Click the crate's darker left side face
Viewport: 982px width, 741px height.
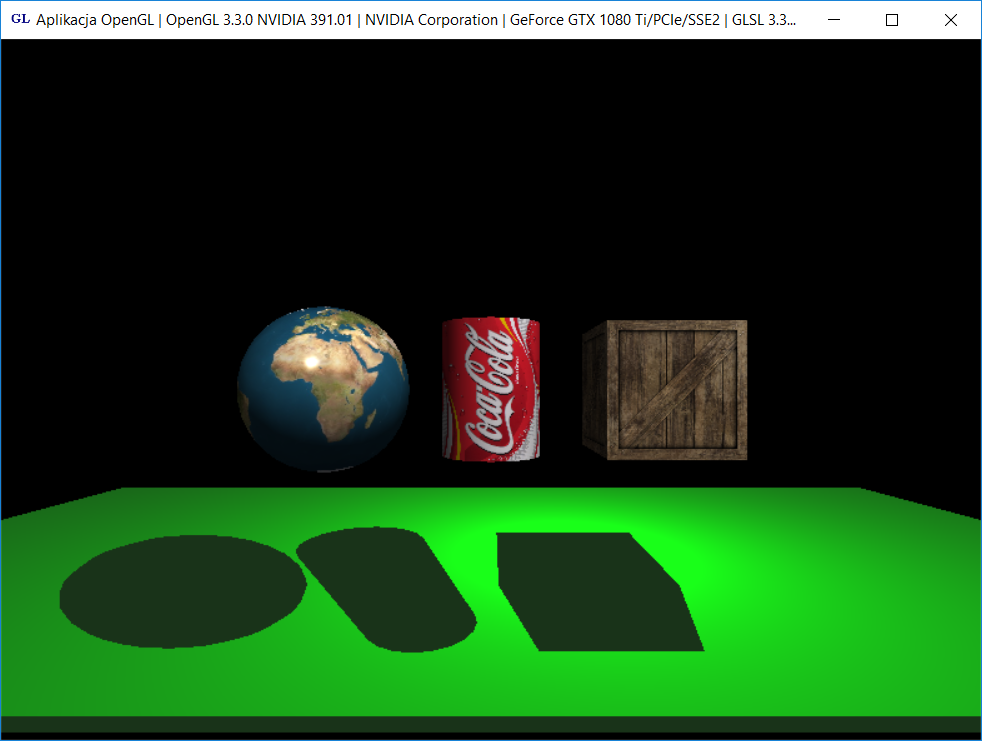596,390
